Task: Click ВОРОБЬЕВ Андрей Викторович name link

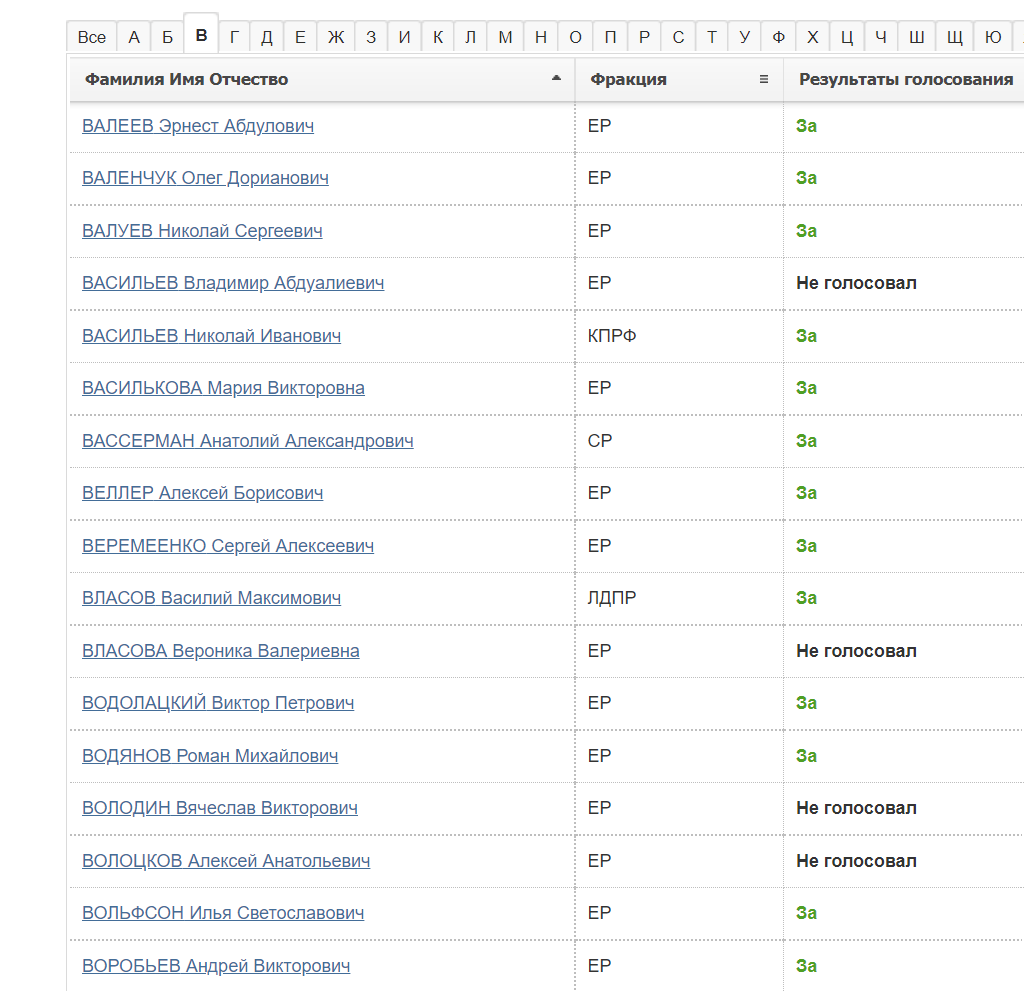Action: (x=216, y=966)
